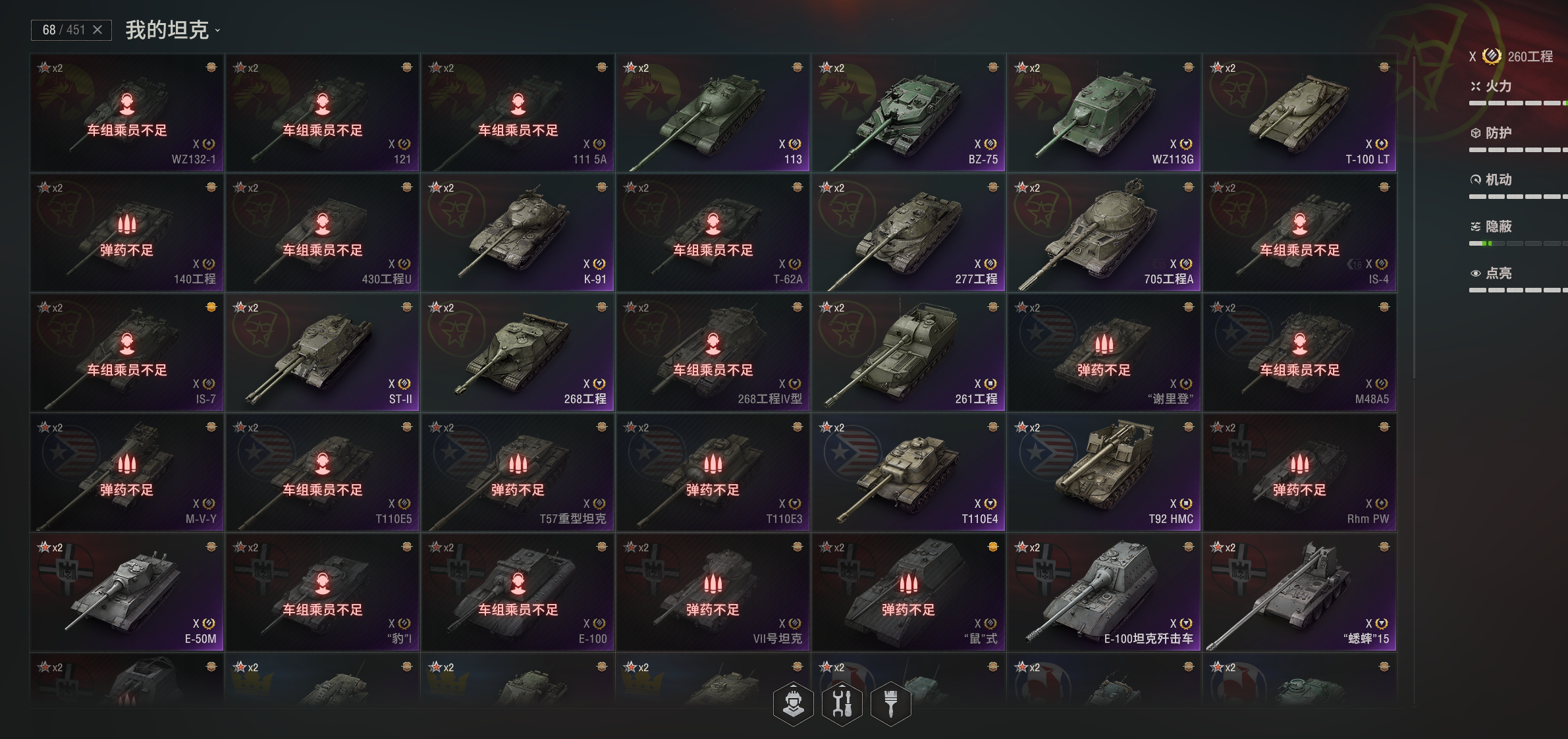Expand the 火力 firepower stat
The image size is (1568, 739).
(x=1518, y=94)
